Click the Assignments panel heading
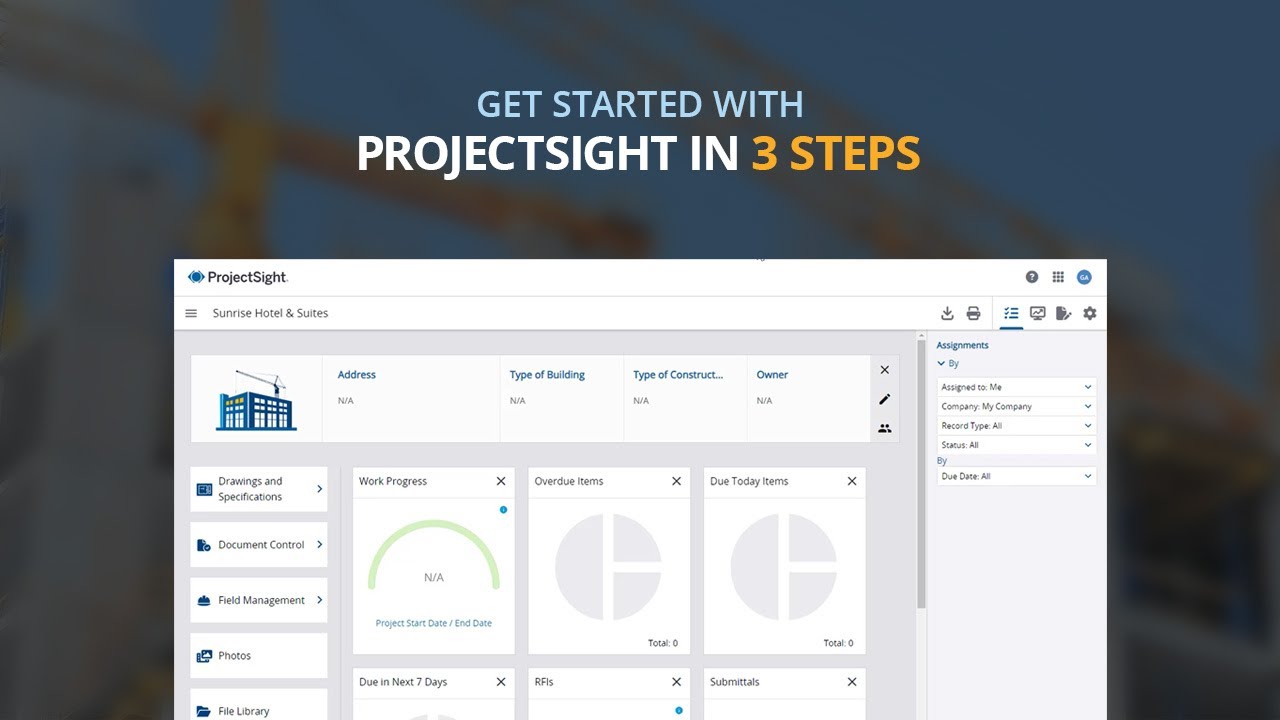The width and height of the screenshot is (1280, 720). tap(962, 345)
